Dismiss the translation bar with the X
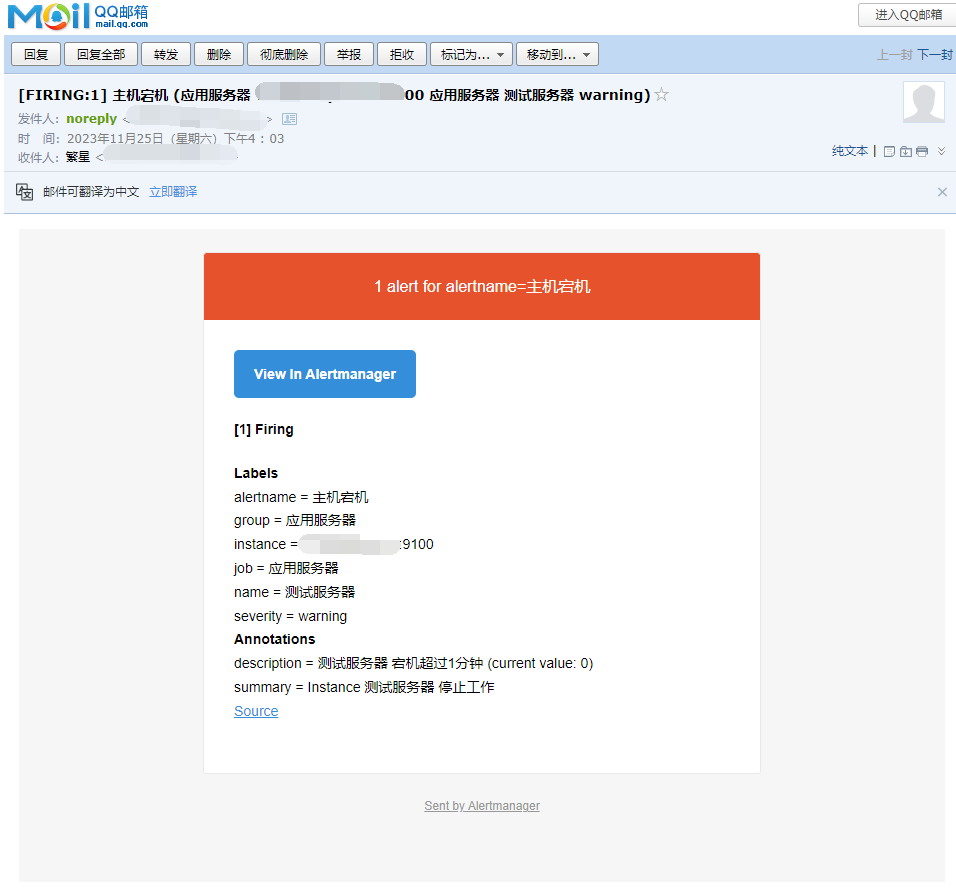This screenshot has width=956, height=890. 942,192
